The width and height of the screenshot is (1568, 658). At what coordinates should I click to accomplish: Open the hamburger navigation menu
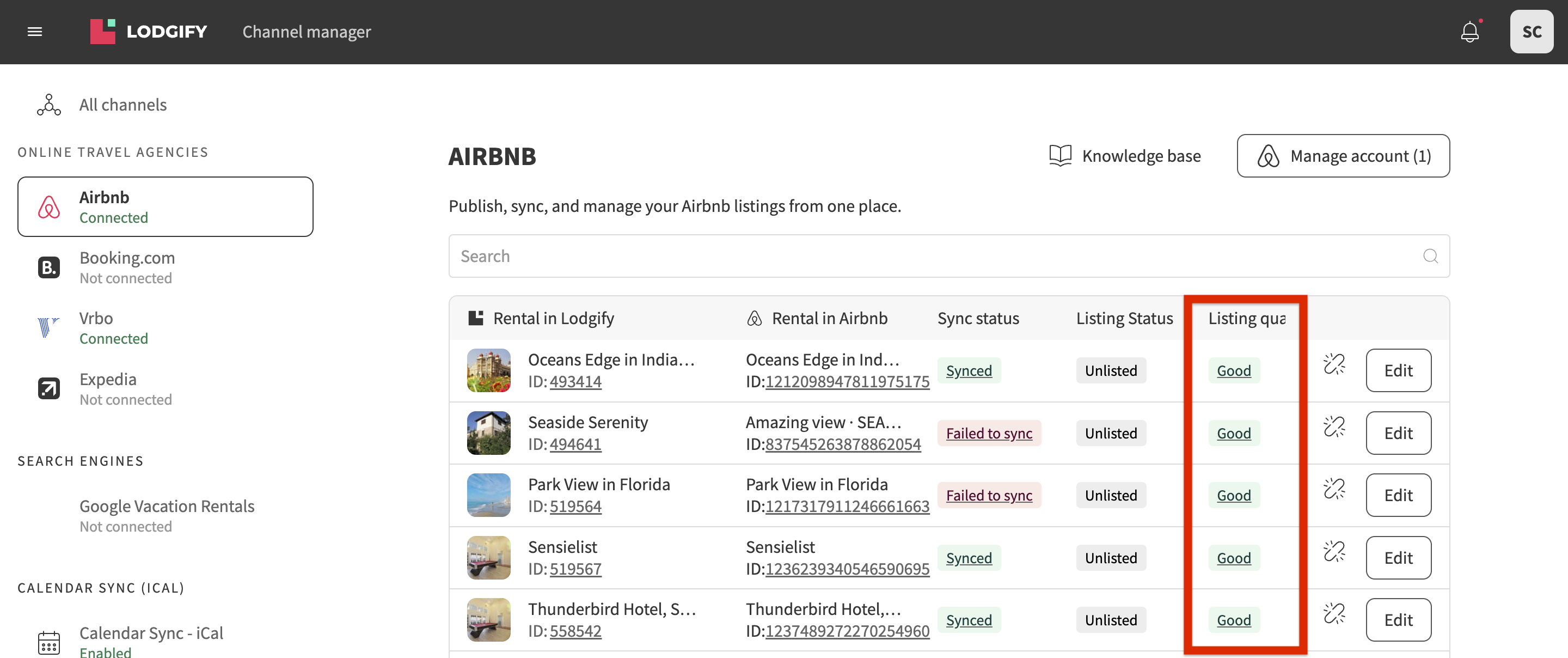(35, 32)
